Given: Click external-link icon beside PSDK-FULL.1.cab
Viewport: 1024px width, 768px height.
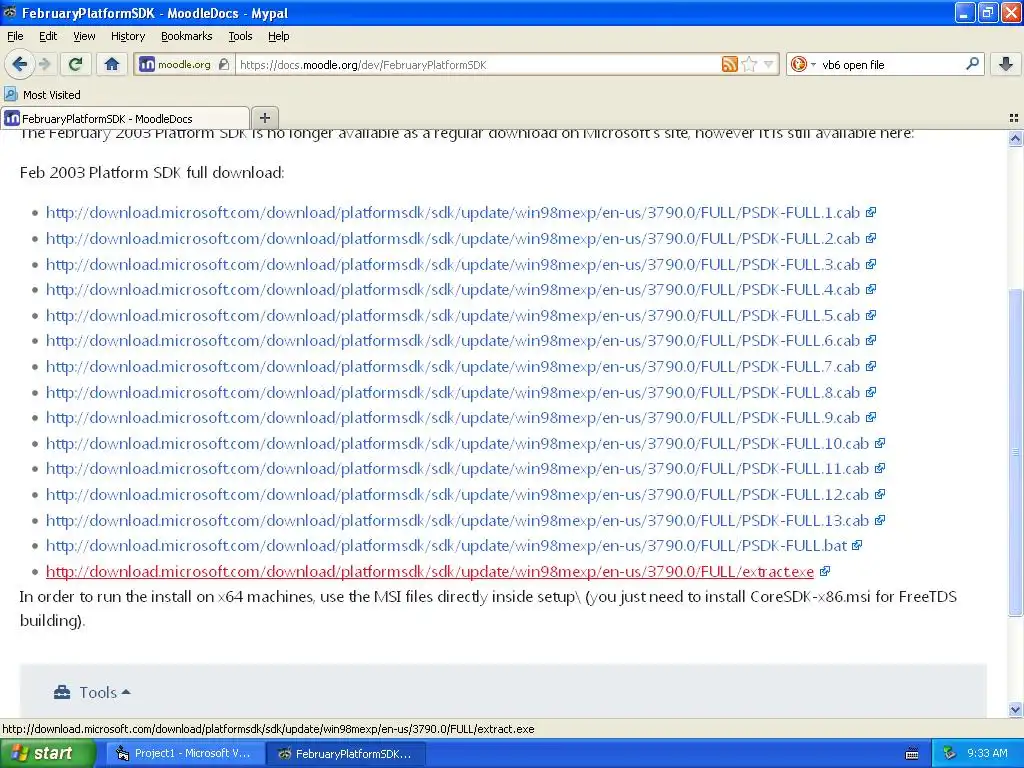Looking at the screenshot, I should coord(871,212).
